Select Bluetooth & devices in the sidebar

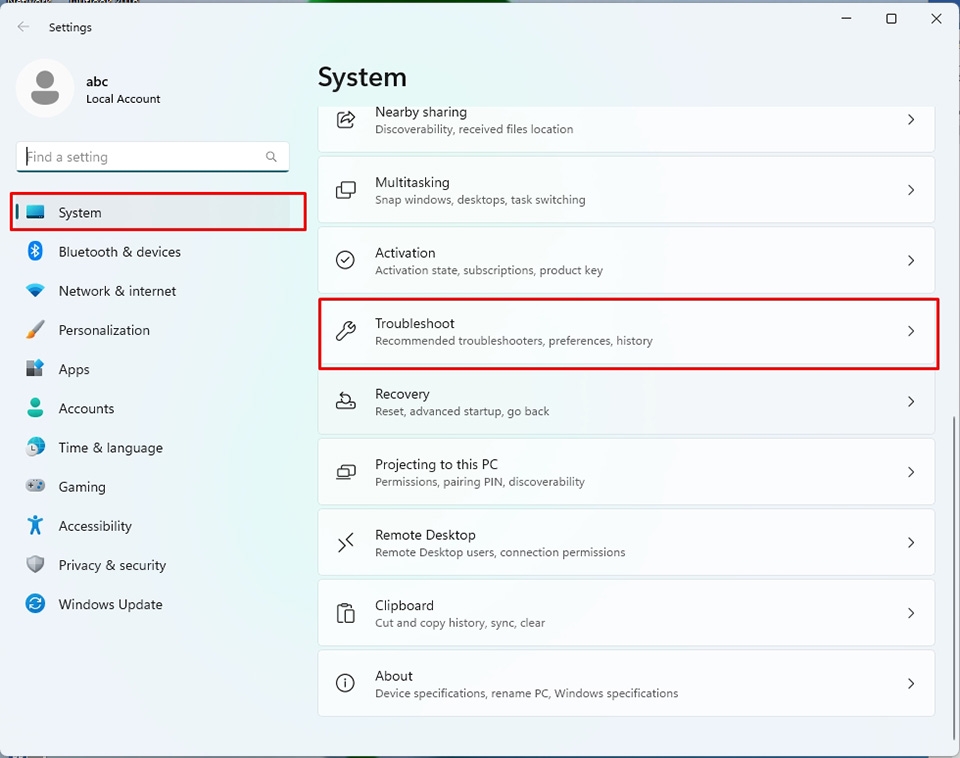point(34,252)
